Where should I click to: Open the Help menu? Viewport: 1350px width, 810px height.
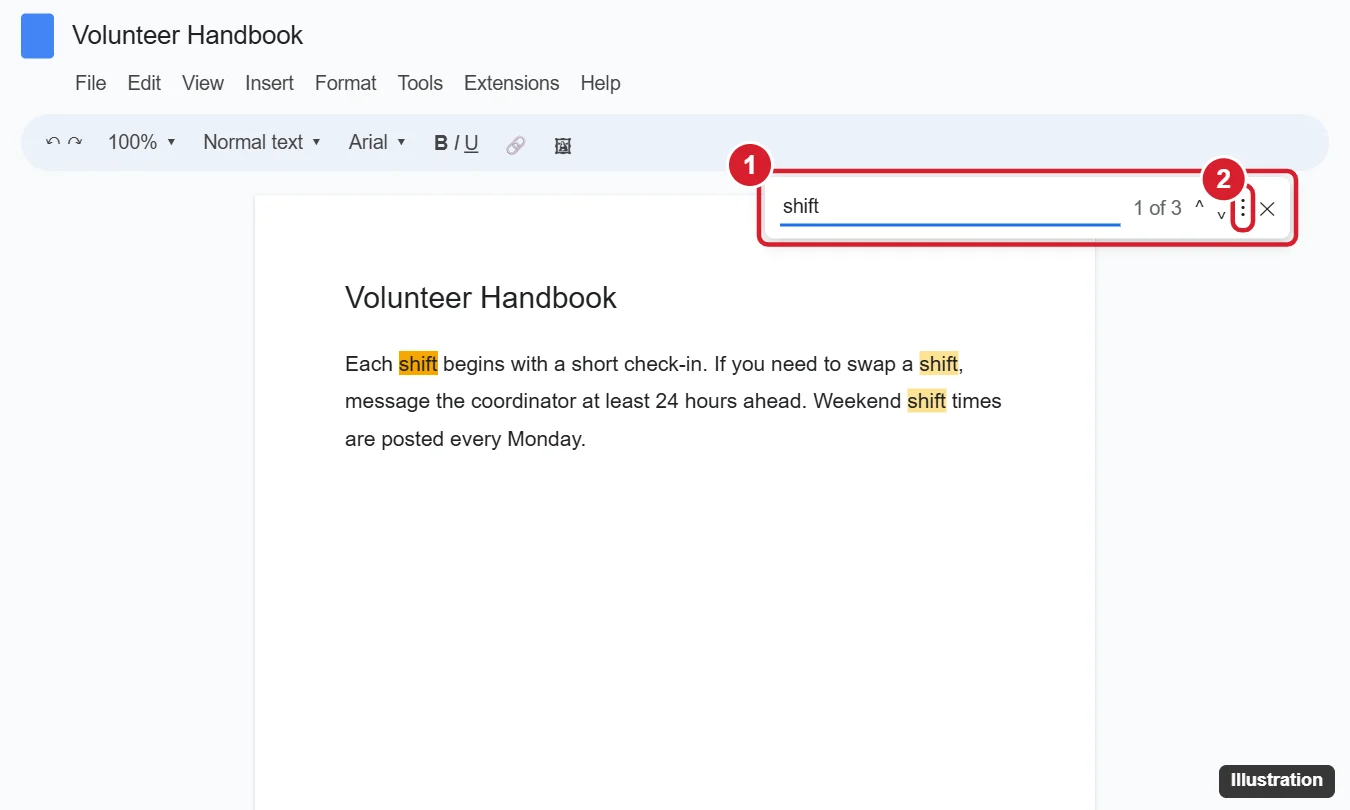click(601, 83)
